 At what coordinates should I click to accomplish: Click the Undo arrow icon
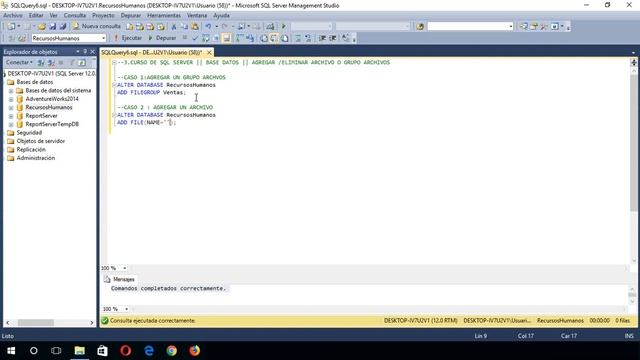[x=208, y=27]
